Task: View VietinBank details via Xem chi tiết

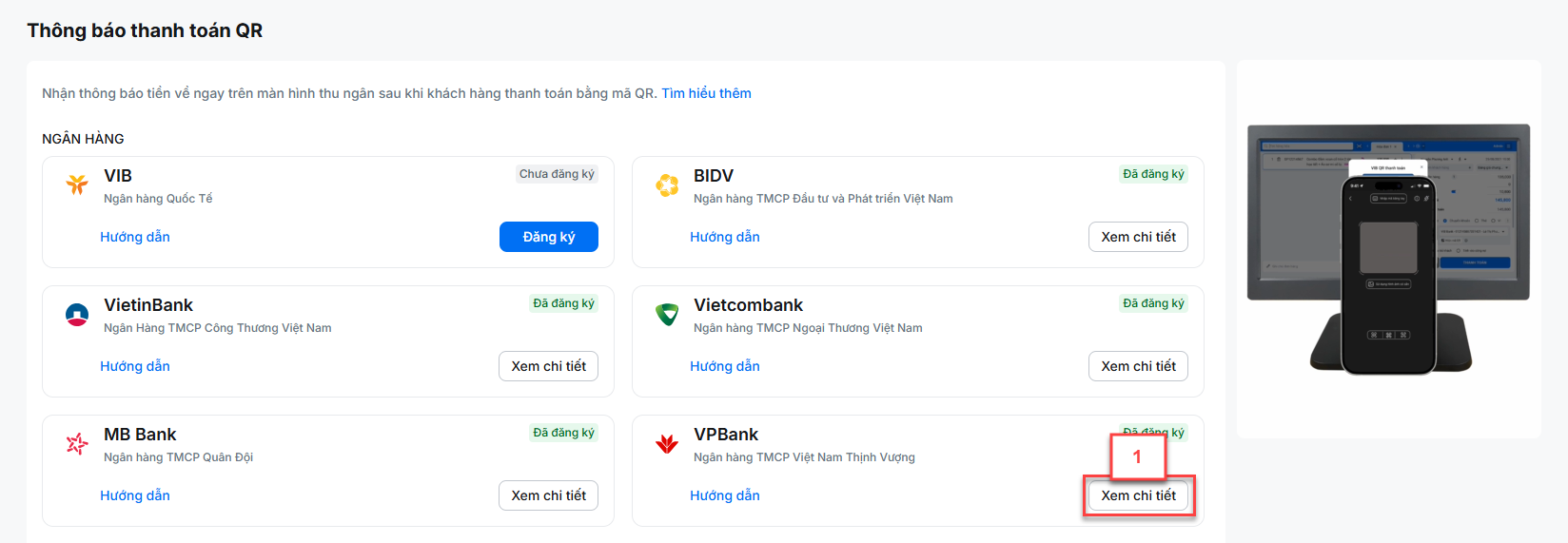Action: click(x=548, y=366)
